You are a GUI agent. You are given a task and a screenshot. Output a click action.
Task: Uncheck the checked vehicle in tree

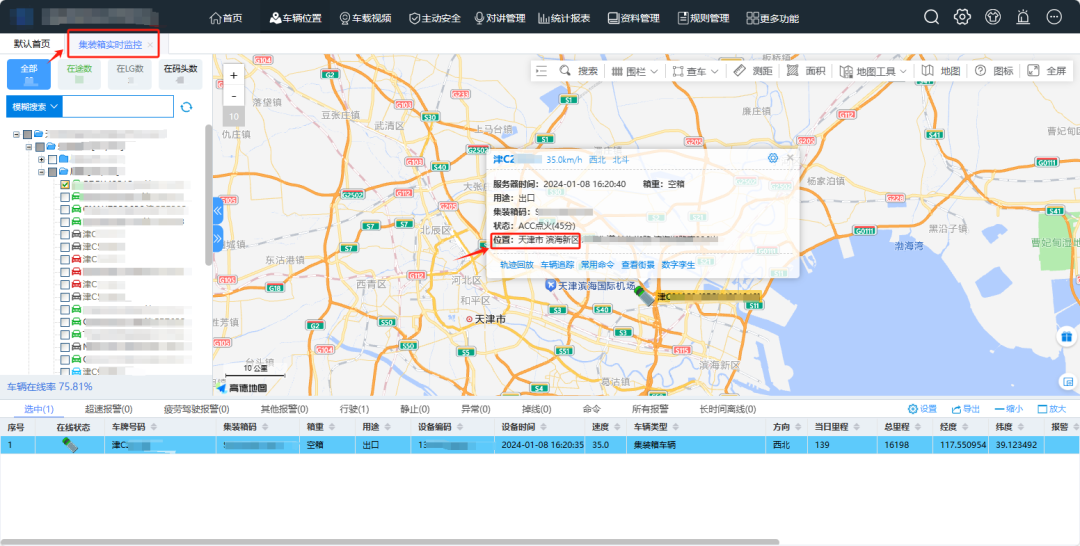point(65,185)
